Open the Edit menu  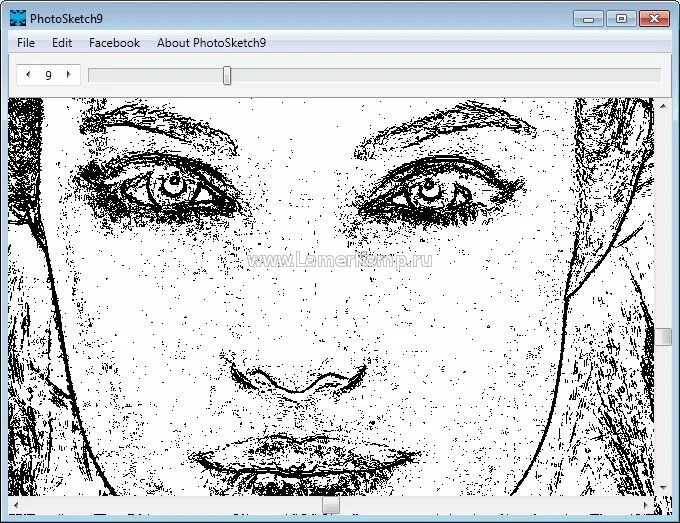tap(62, 43)
